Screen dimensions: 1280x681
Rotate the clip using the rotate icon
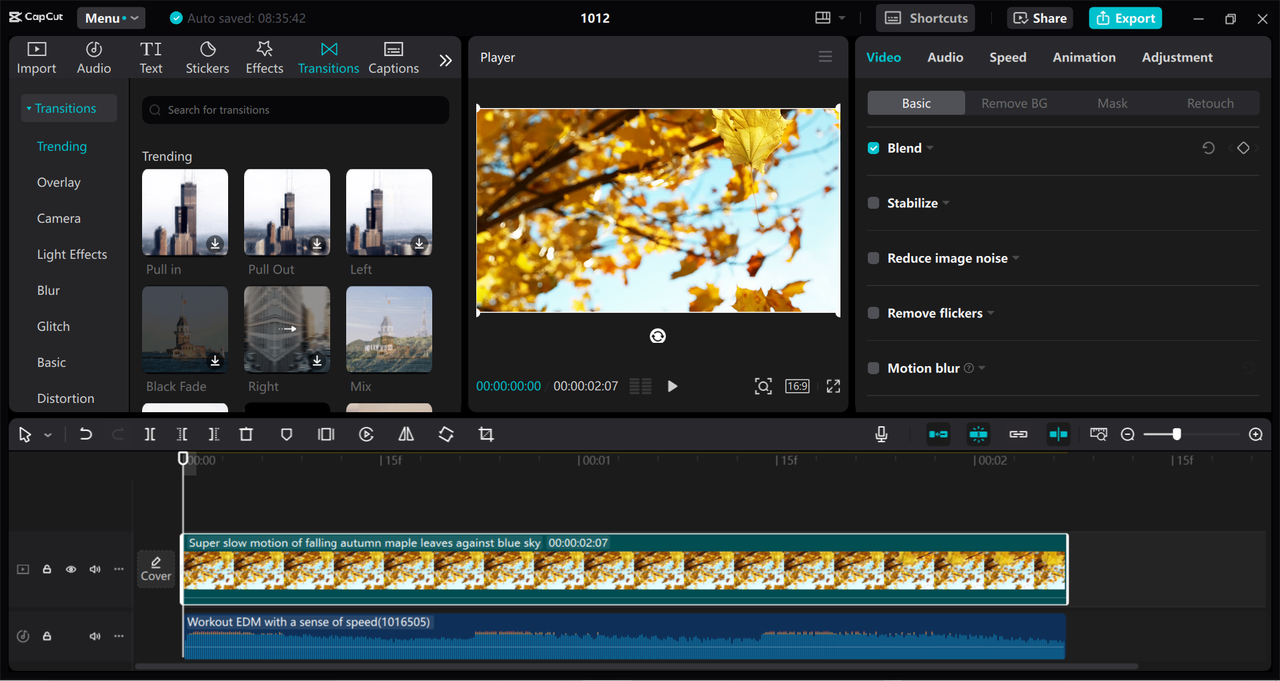pyautogui.click(x=446, y=434)
